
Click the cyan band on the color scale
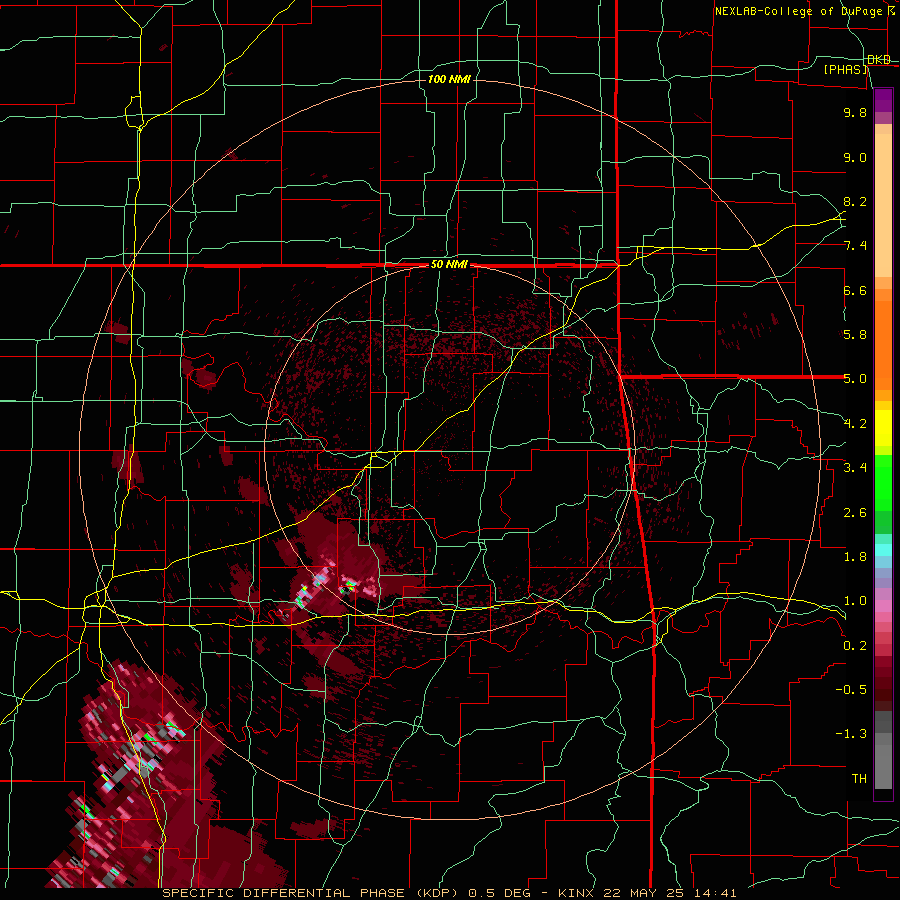[883, 549]
